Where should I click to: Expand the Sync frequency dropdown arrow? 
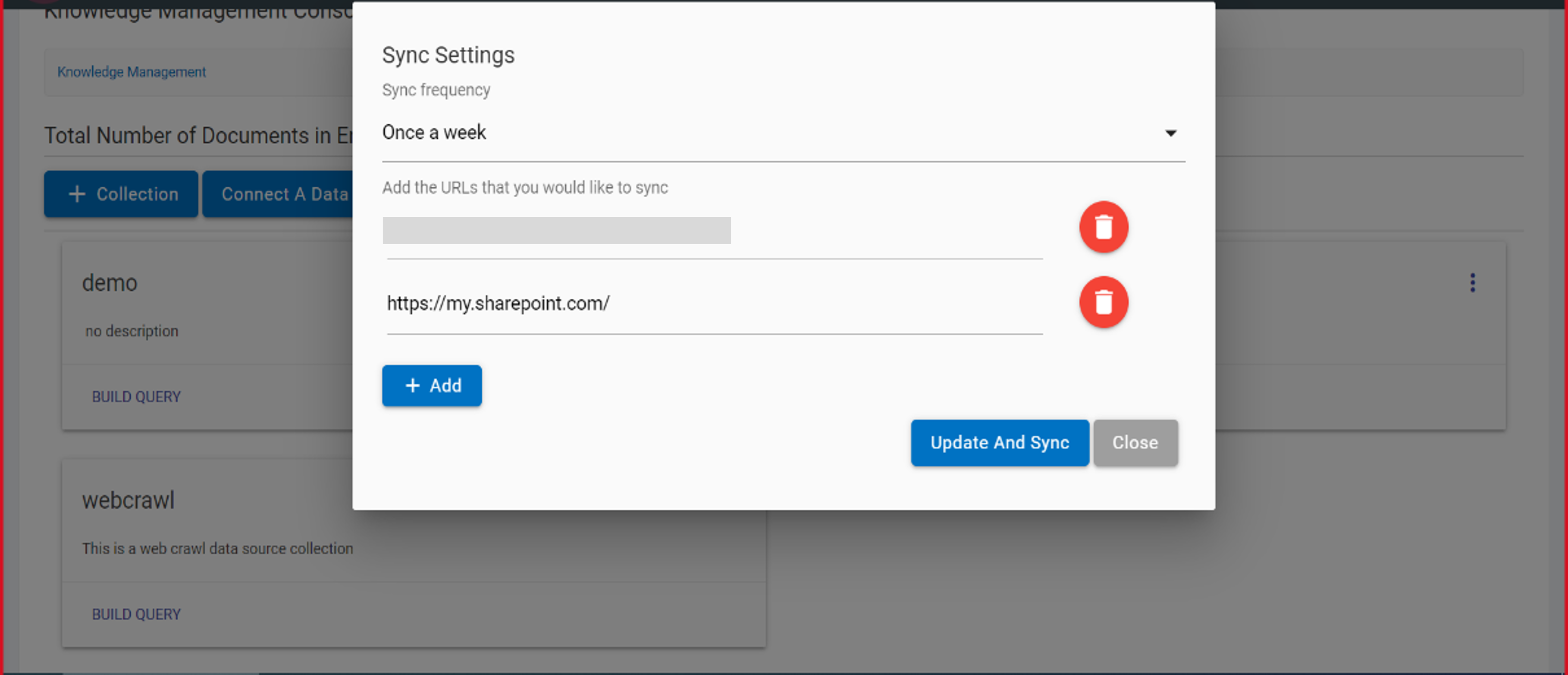1170,133
